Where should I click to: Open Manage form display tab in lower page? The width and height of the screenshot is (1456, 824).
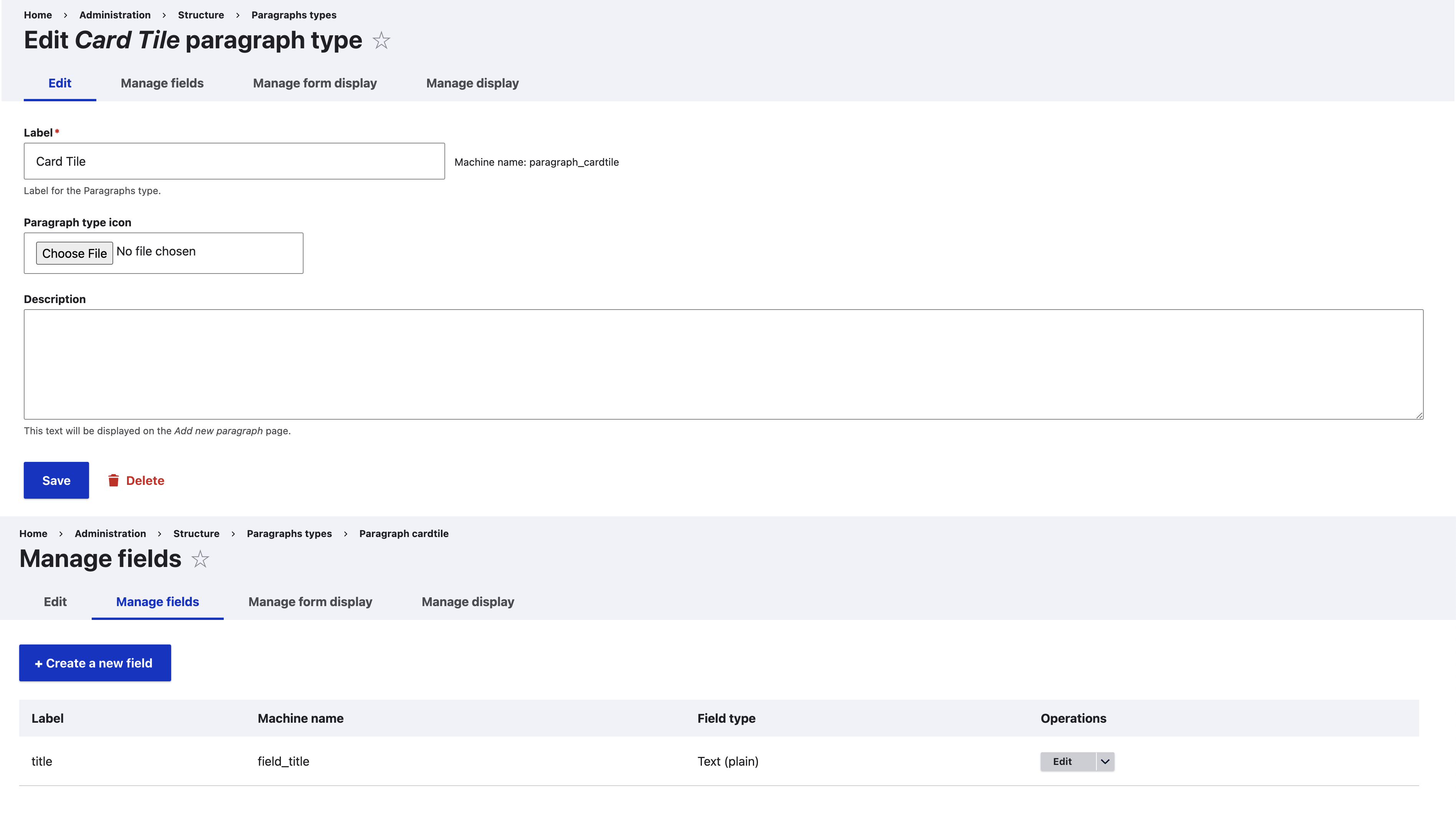coord(310,602)
